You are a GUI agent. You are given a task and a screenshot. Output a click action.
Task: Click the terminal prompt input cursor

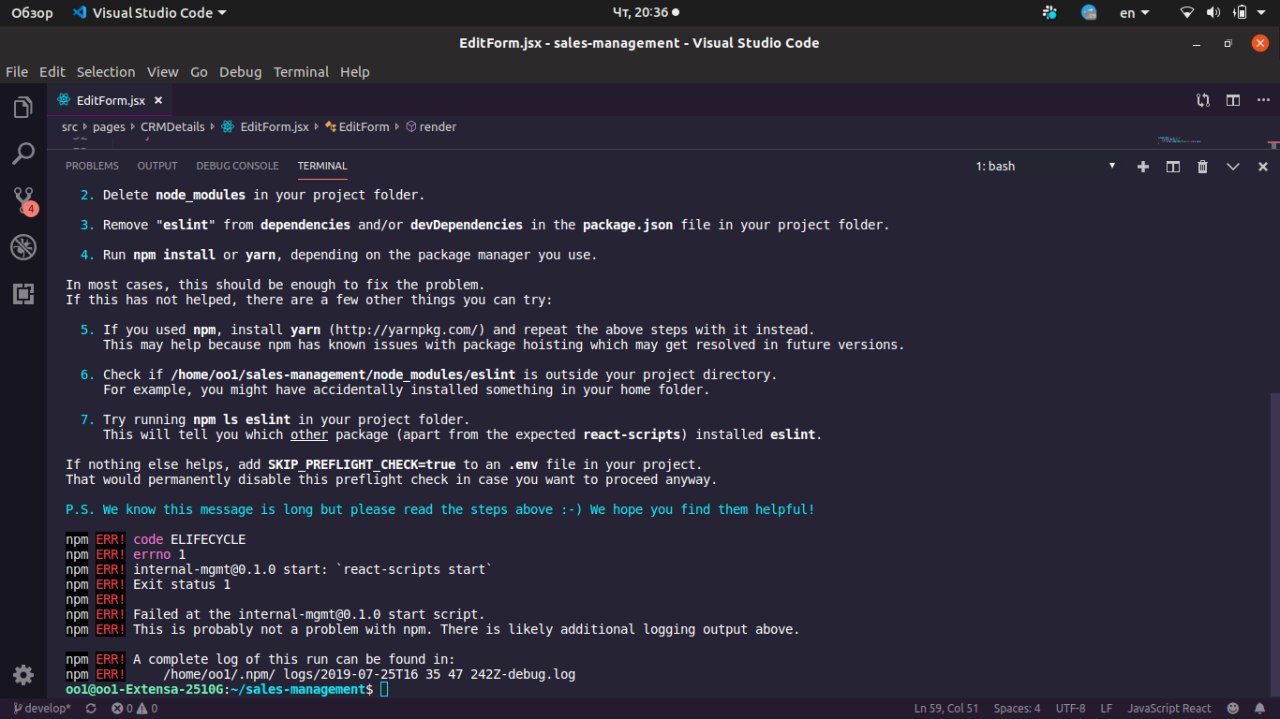point(384,690)
